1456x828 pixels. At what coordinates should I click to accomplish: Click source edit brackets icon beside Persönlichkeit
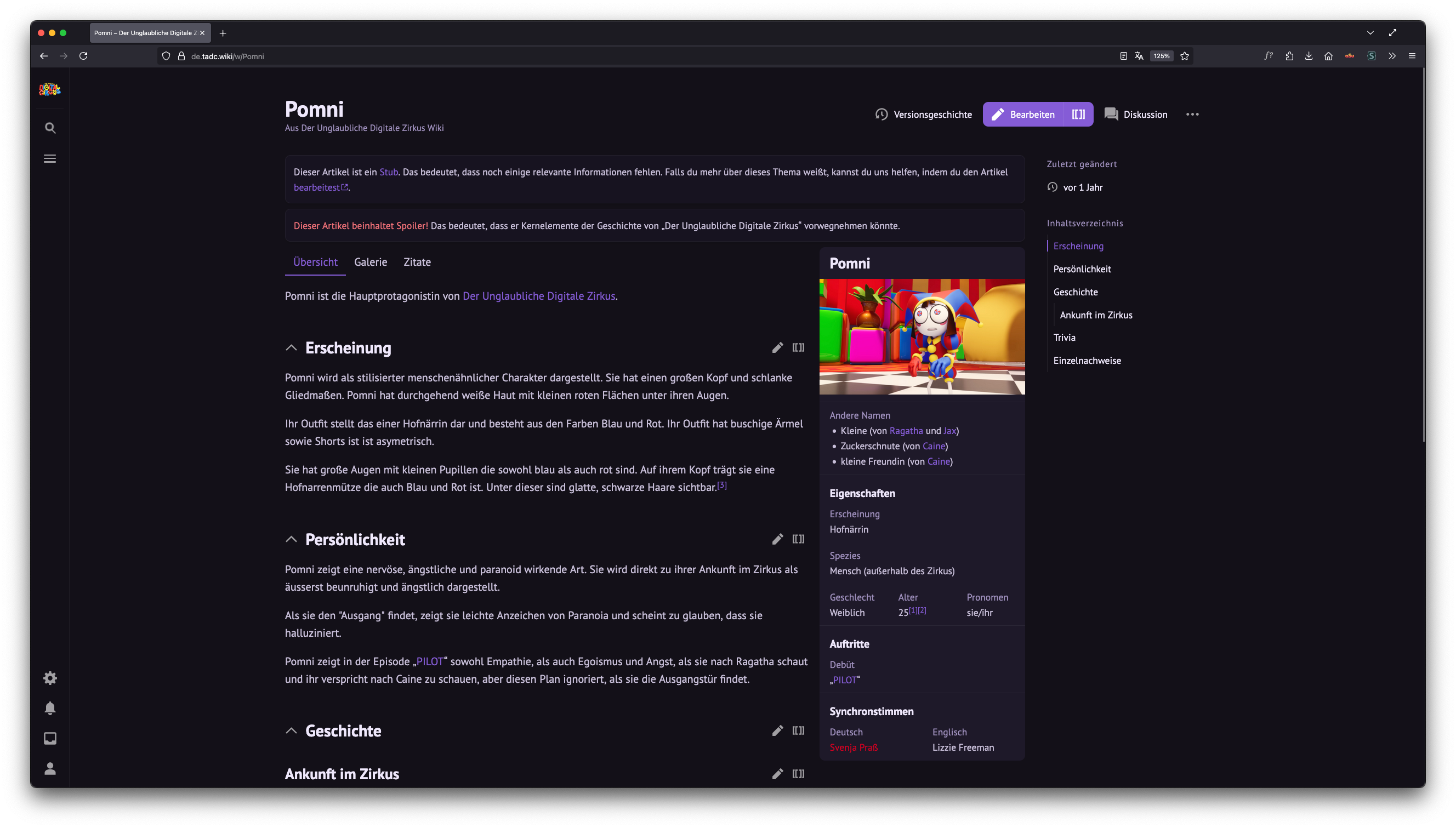pos(798,539)
